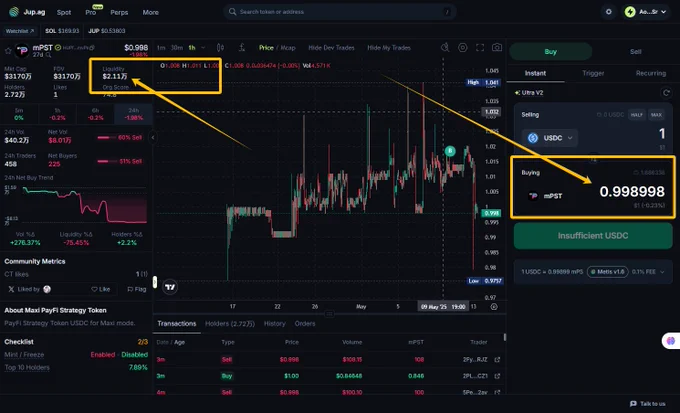Open chart settings circle icon
This screenshot has height=413, width=680.
[463, 48]
